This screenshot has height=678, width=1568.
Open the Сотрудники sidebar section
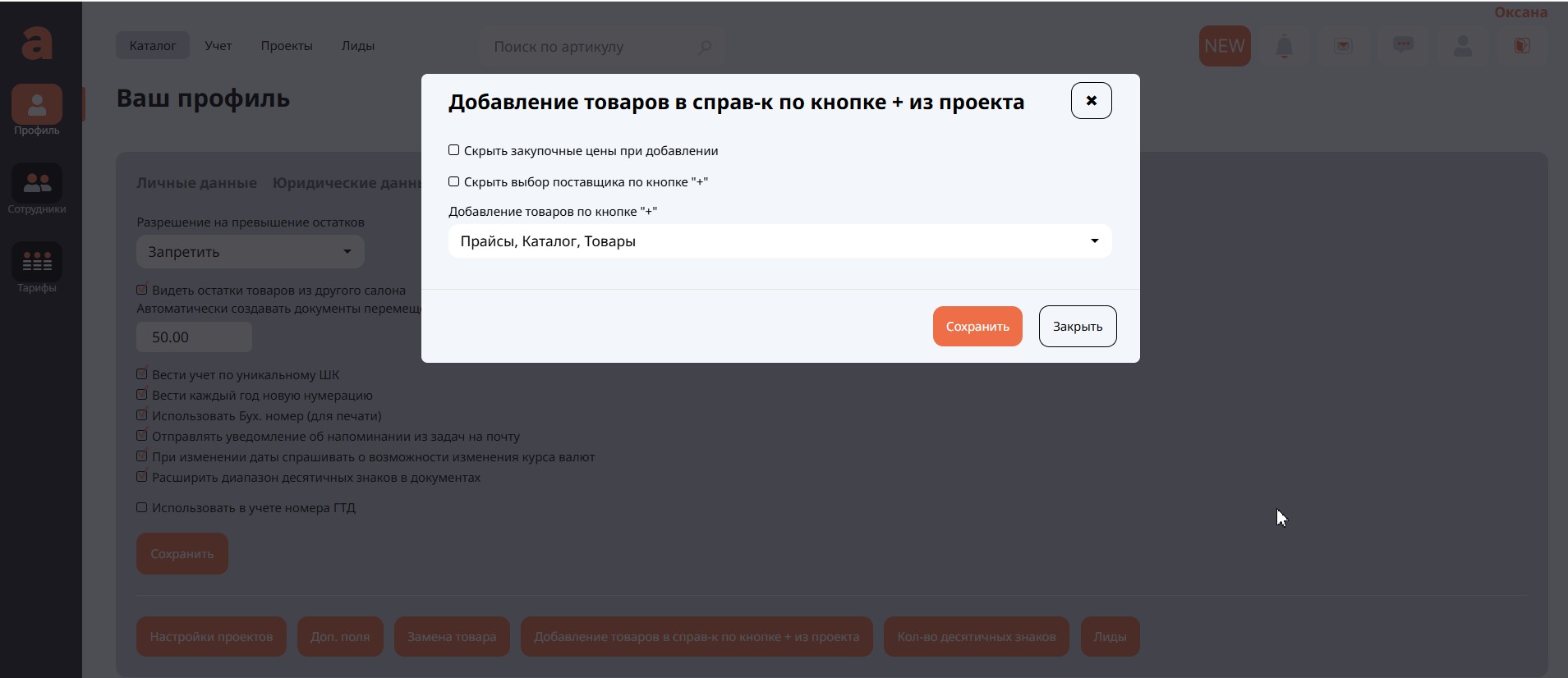(37, 184)
